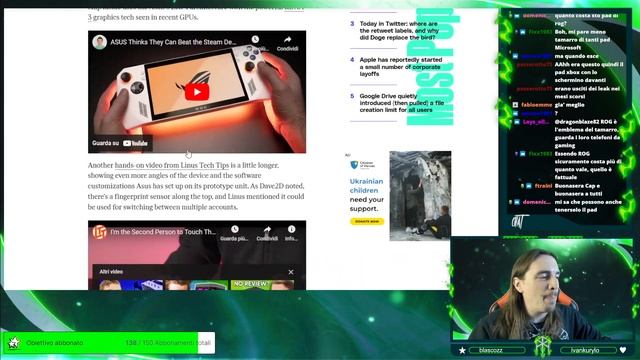Click chat message Buonasera Cap e buonasera a tutti
Viewport: 640px width, 360px height.
(577, 190)
